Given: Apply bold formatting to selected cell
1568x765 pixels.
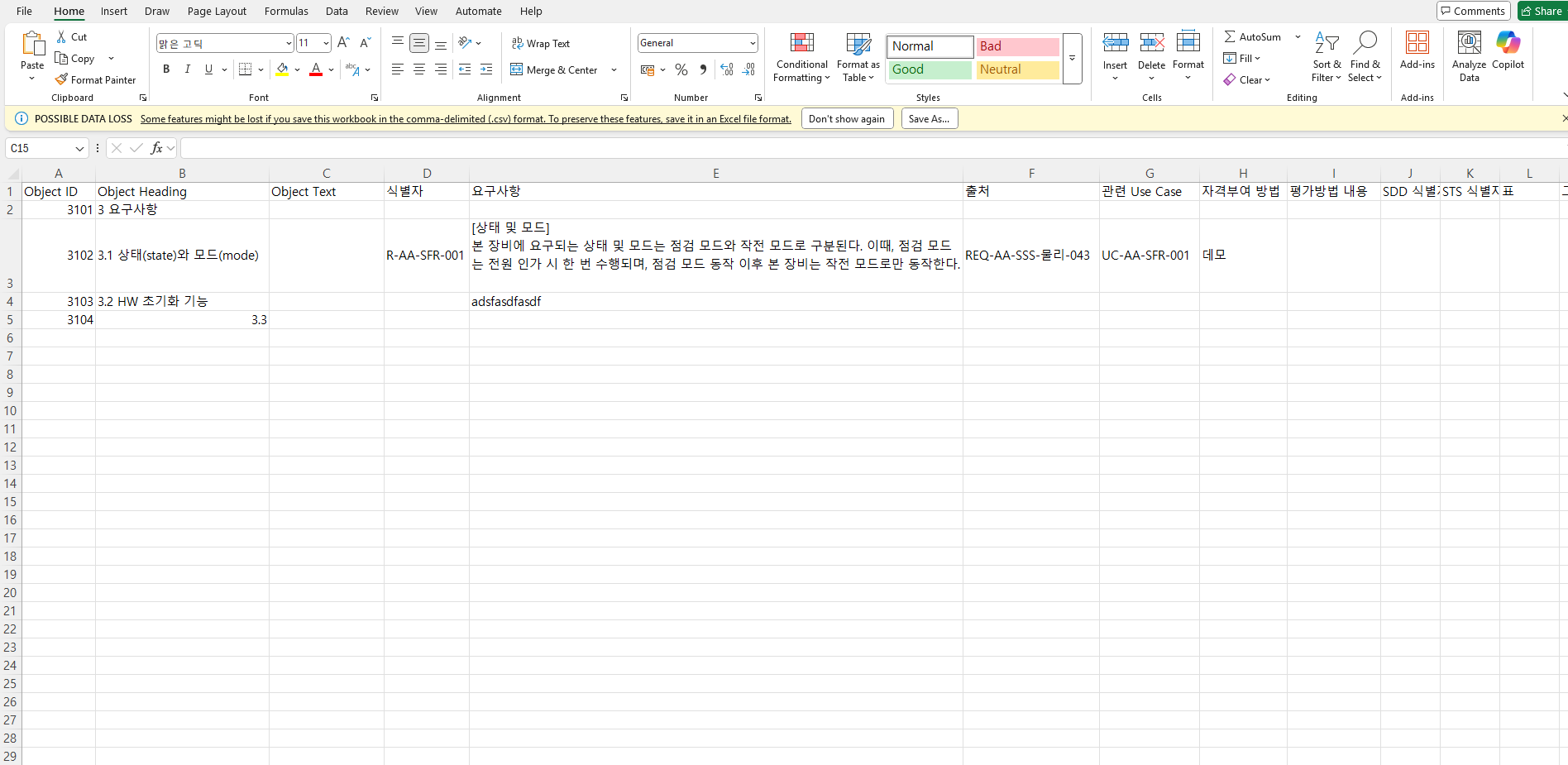Looking at the screenshot, I should (165, 69).
